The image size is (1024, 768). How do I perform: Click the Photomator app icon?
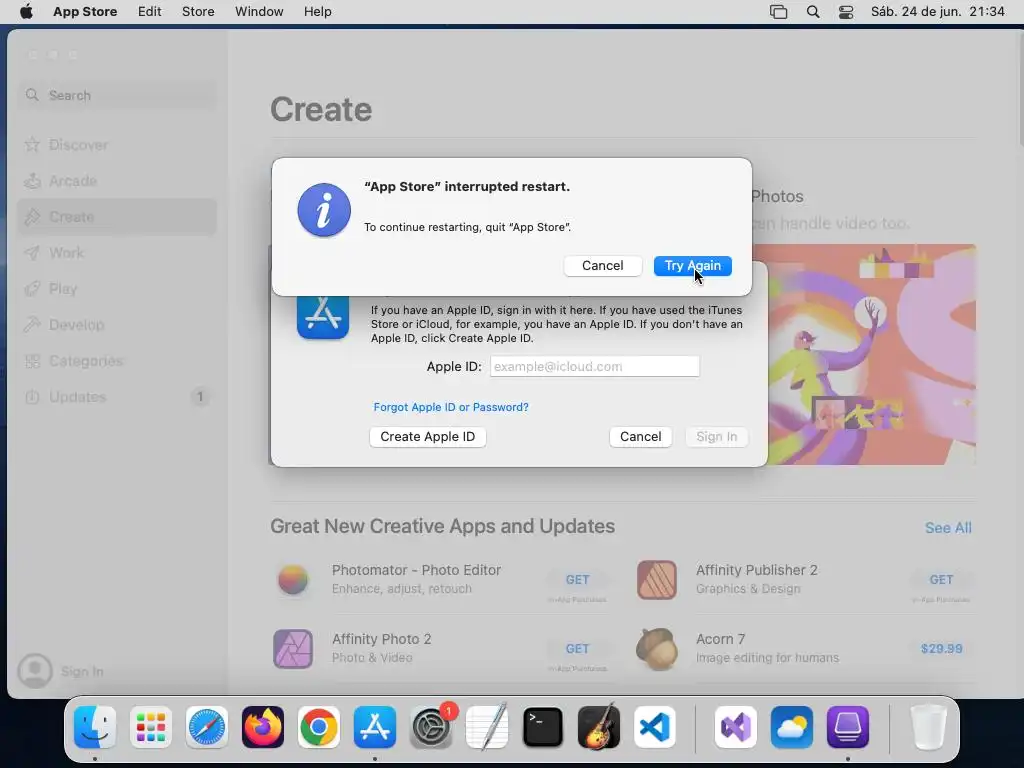tap(293, 580)
